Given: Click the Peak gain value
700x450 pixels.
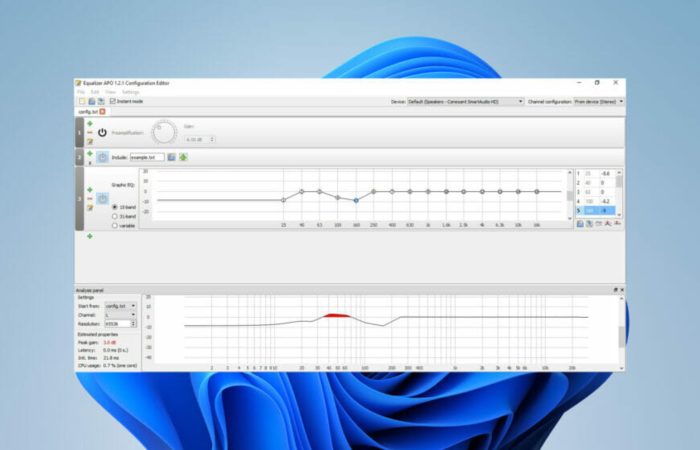Looking at the screenshot, I should click(x=109, y=342).
